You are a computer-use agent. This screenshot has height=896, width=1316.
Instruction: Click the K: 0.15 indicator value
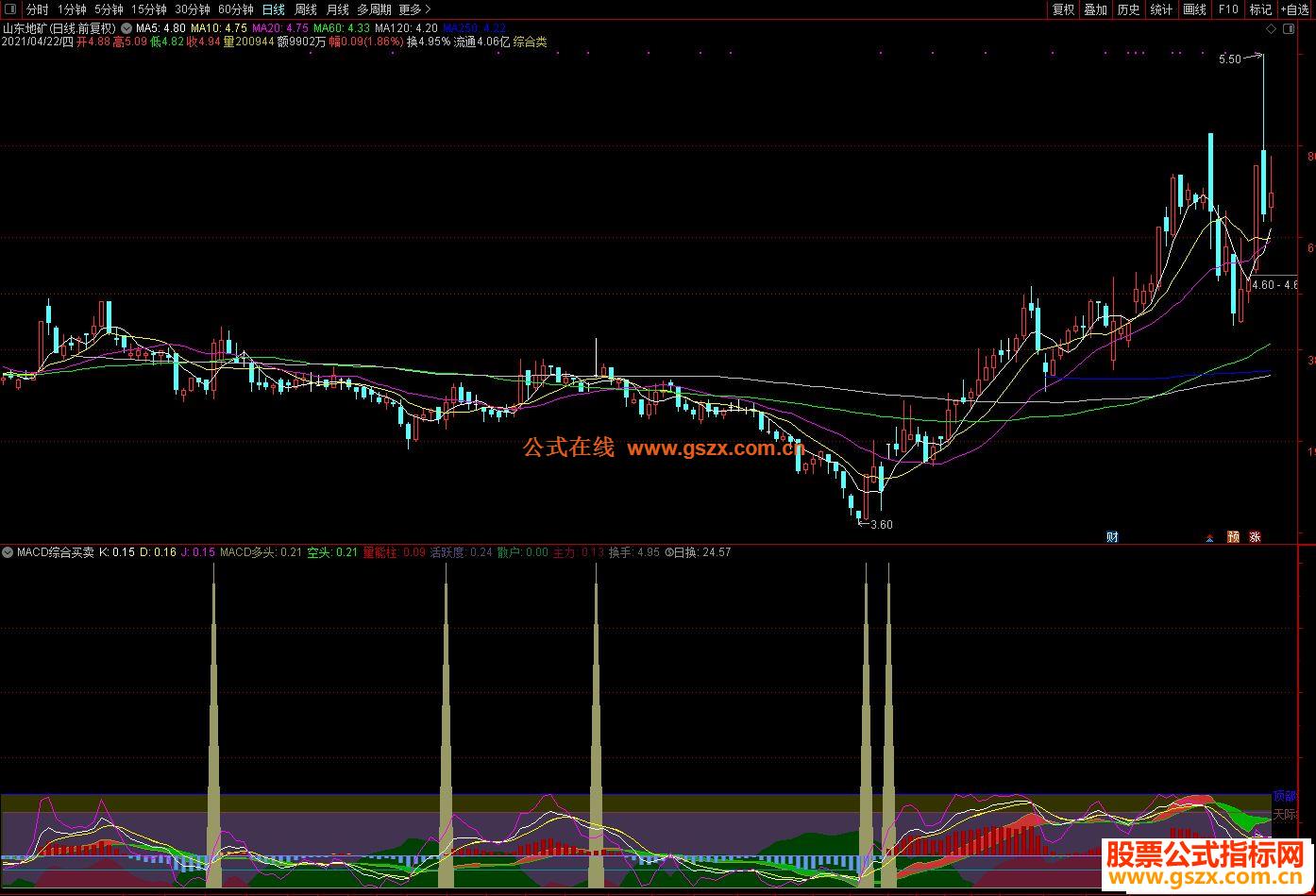coord(117,552)
